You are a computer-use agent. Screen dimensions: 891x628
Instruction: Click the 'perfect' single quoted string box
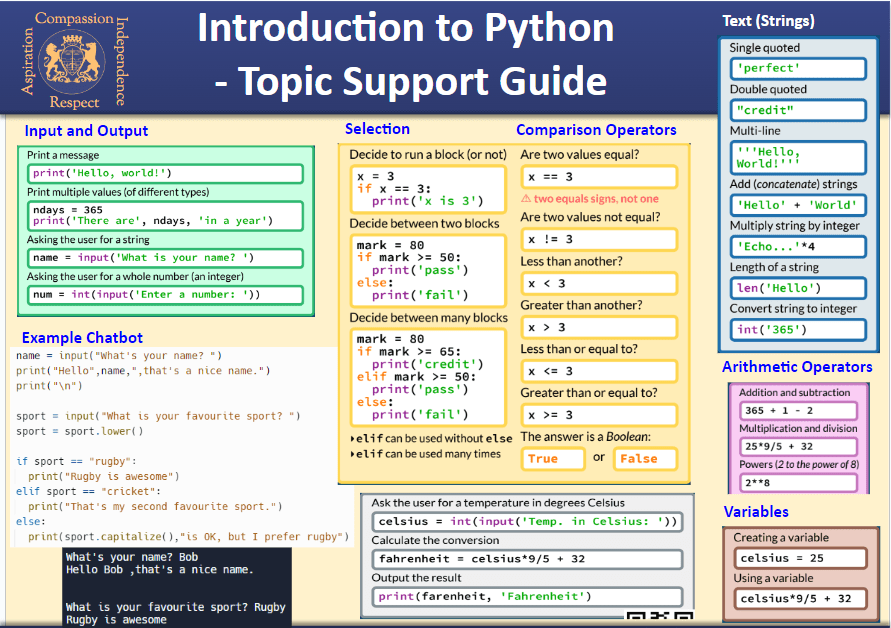(x=798, y=68)
